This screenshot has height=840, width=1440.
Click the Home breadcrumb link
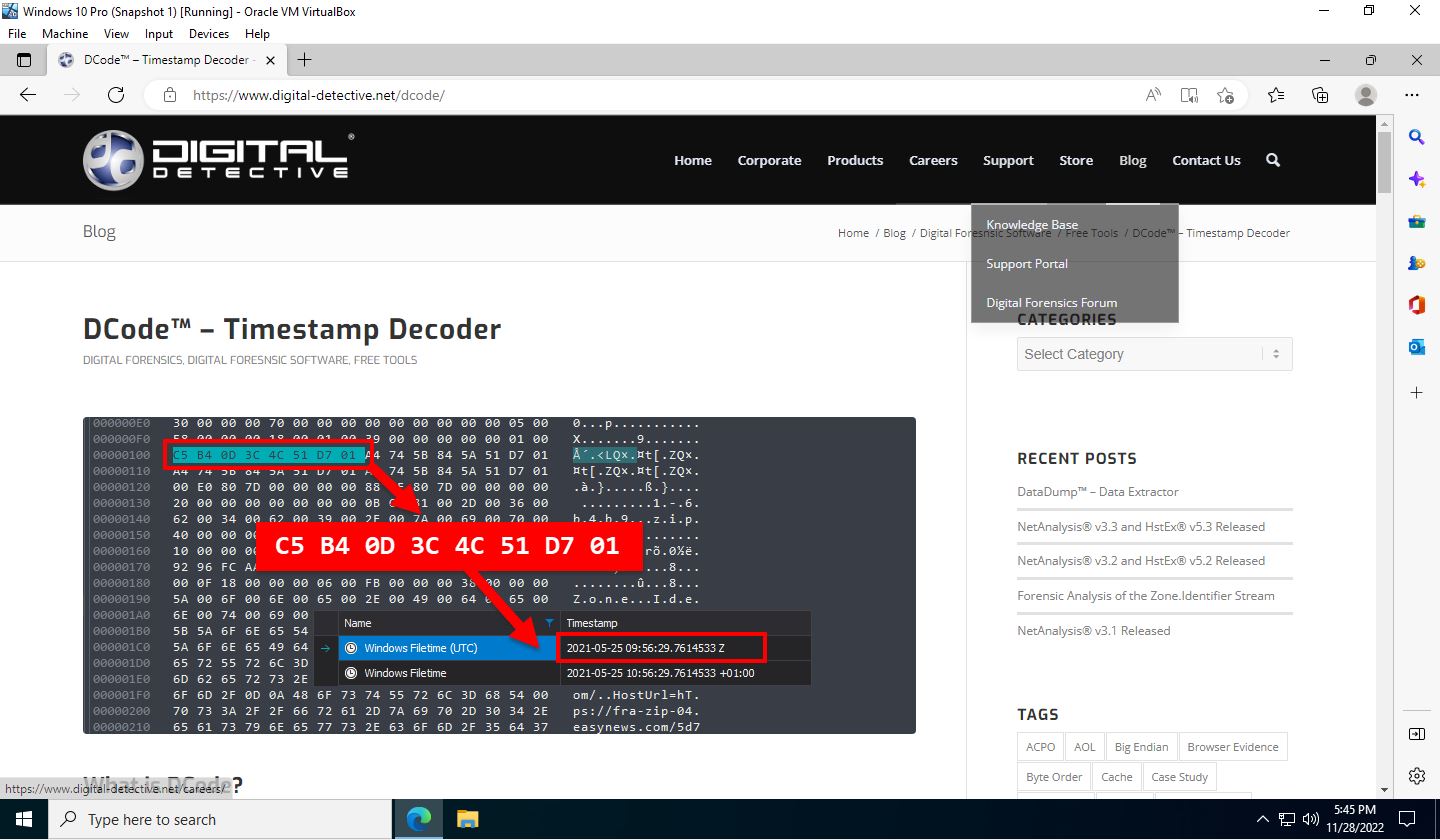tap(853, 233)
